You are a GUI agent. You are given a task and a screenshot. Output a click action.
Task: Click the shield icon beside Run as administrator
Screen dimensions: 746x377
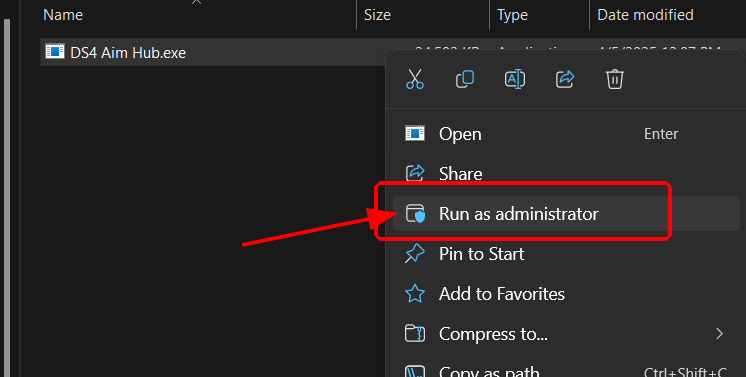415,214
